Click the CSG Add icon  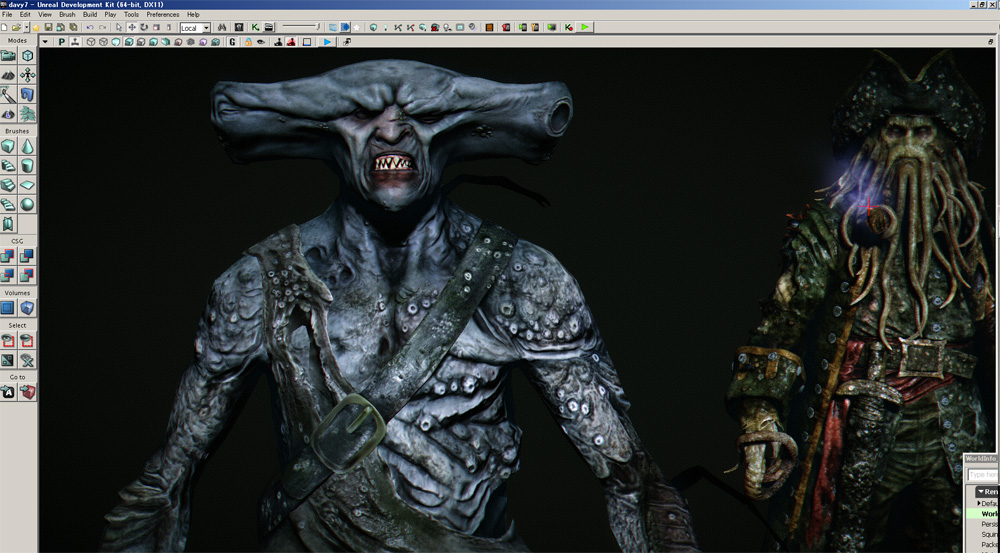[x=8, y=256]
